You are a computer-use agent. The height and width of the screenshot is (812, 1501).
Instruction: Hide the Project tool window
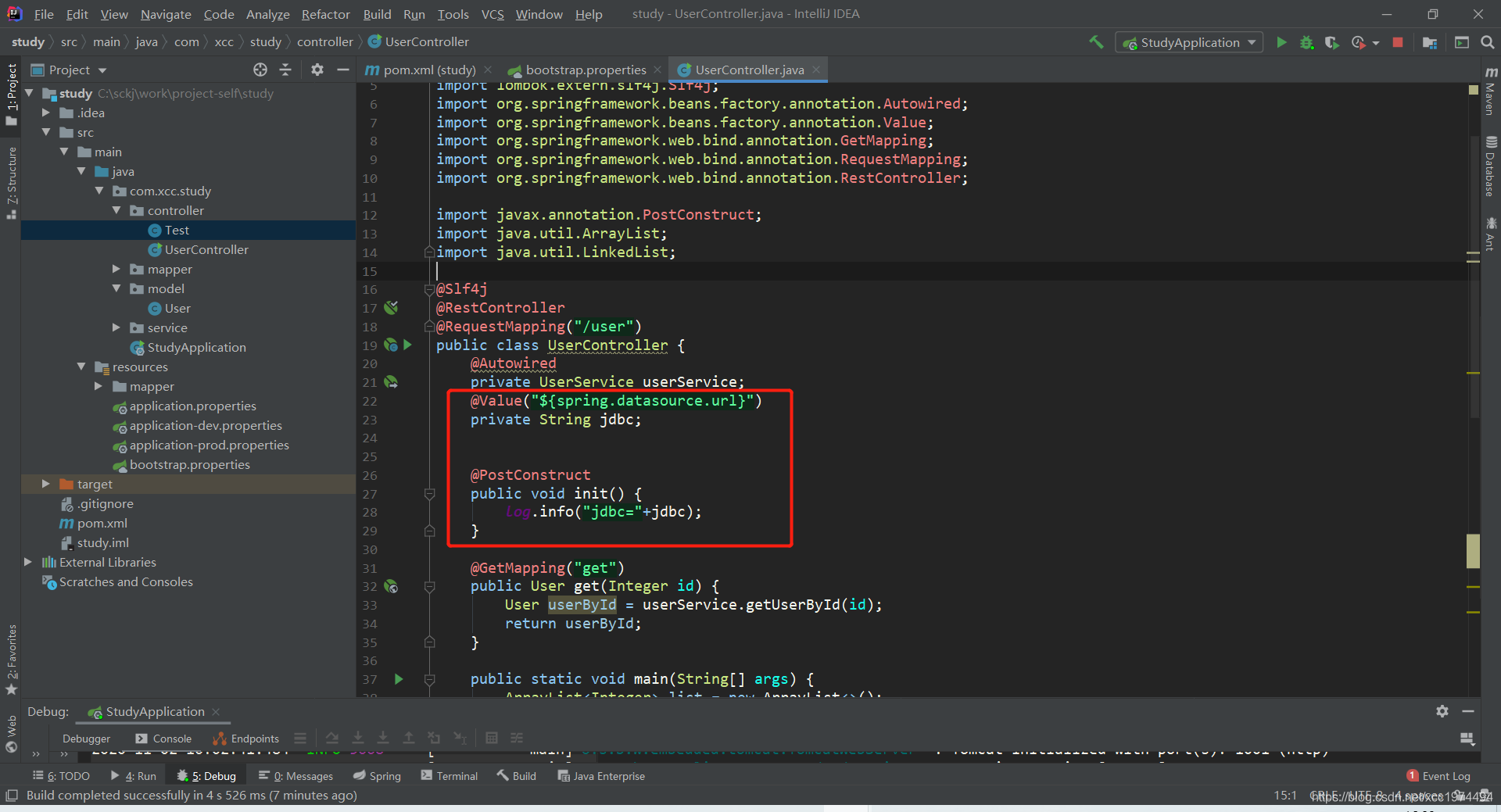coord(342,70)
